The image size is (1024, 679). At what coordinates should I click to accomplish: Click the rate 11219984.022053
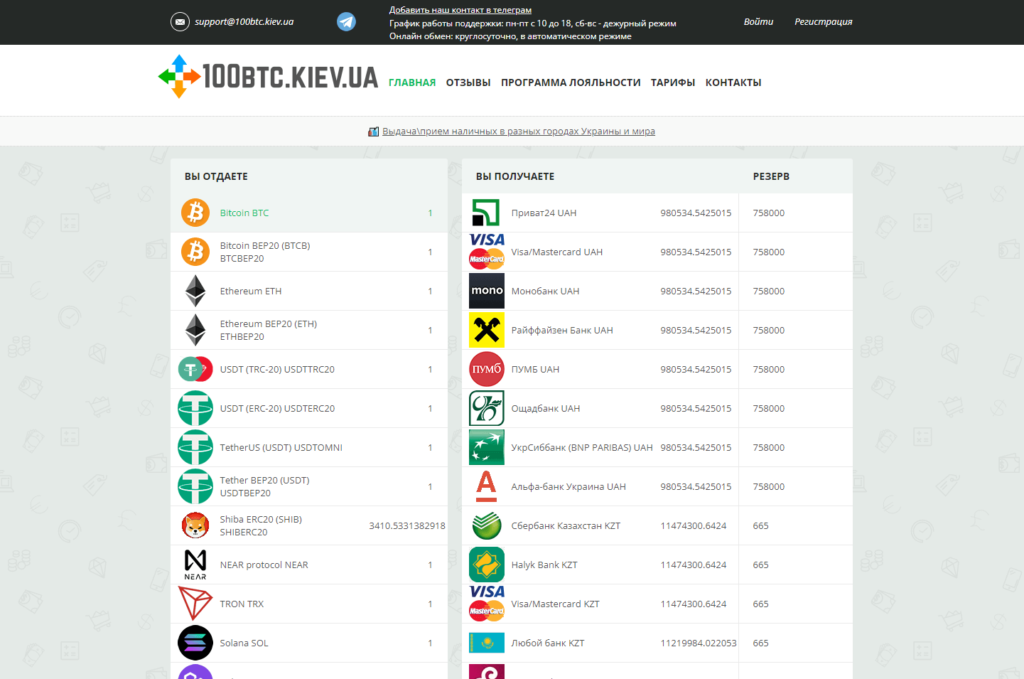pyautogui.click(x=698, y=643)
